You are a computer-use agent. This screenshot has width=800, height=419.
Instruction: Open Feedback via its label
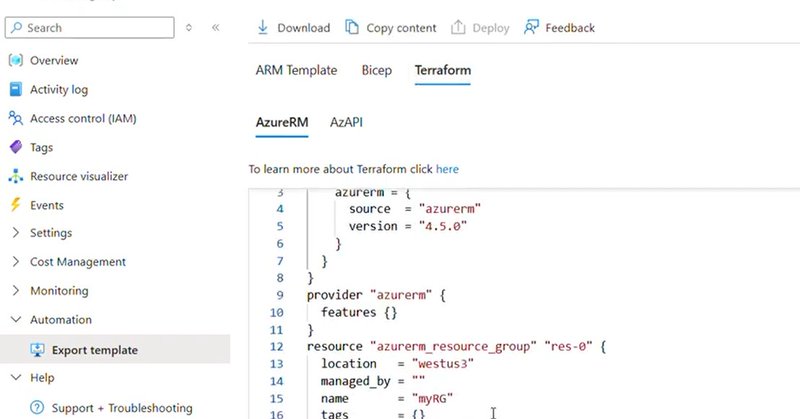(570, 28)
